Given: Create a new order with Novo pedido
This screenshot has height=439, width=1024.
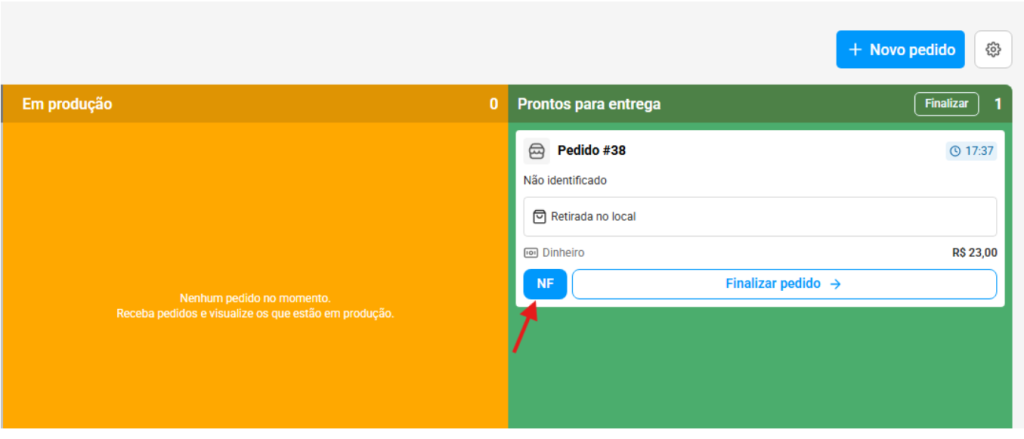Looking at the screenshot, I should 900,50.
